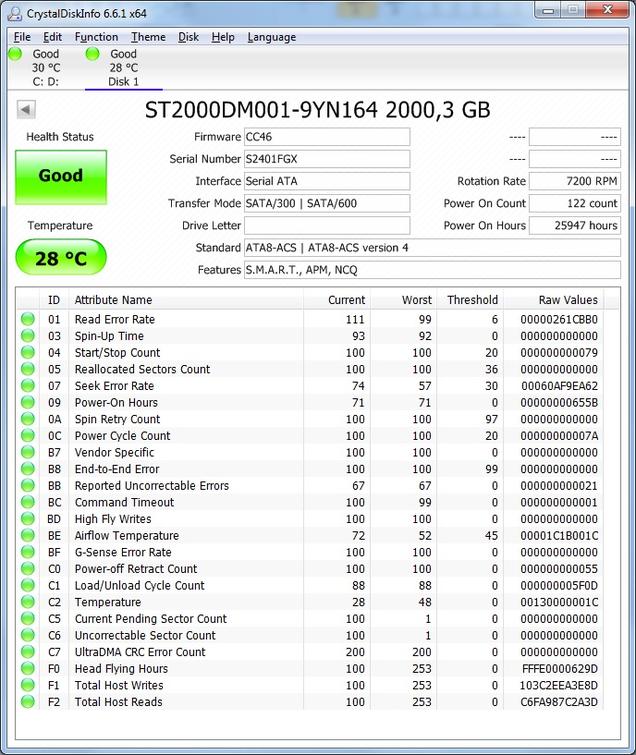Viewport: 636px width, 755px height.
Task: Open the Theme menu
Action: pos(148,37)
